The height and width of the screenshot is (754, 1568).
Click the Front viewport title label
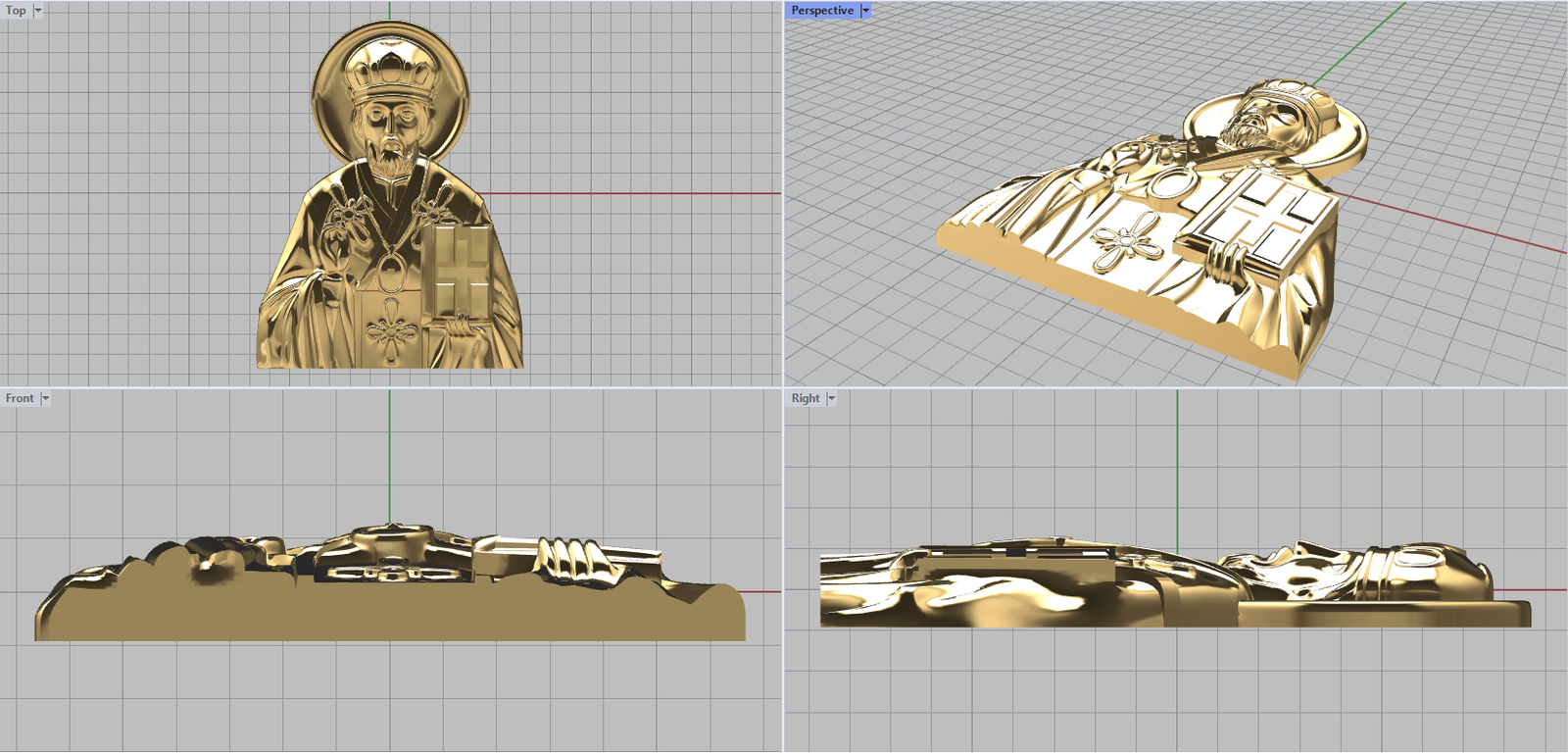[x=20, y=398]
